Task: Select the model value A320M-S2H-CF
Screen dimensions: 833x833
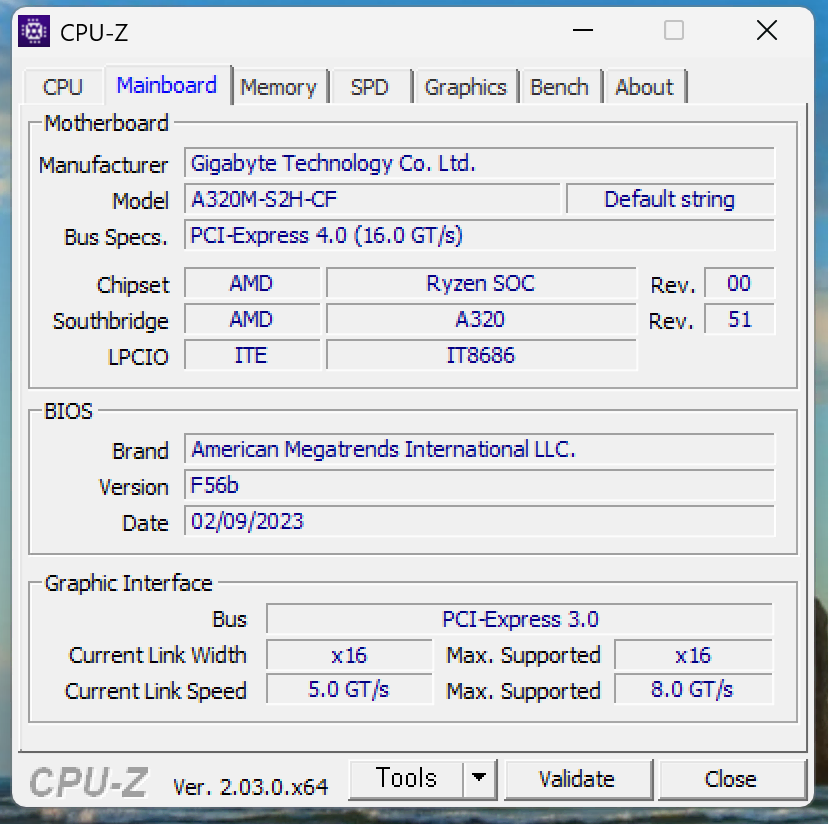Action: pyautogui.click(x=372, y=199)
